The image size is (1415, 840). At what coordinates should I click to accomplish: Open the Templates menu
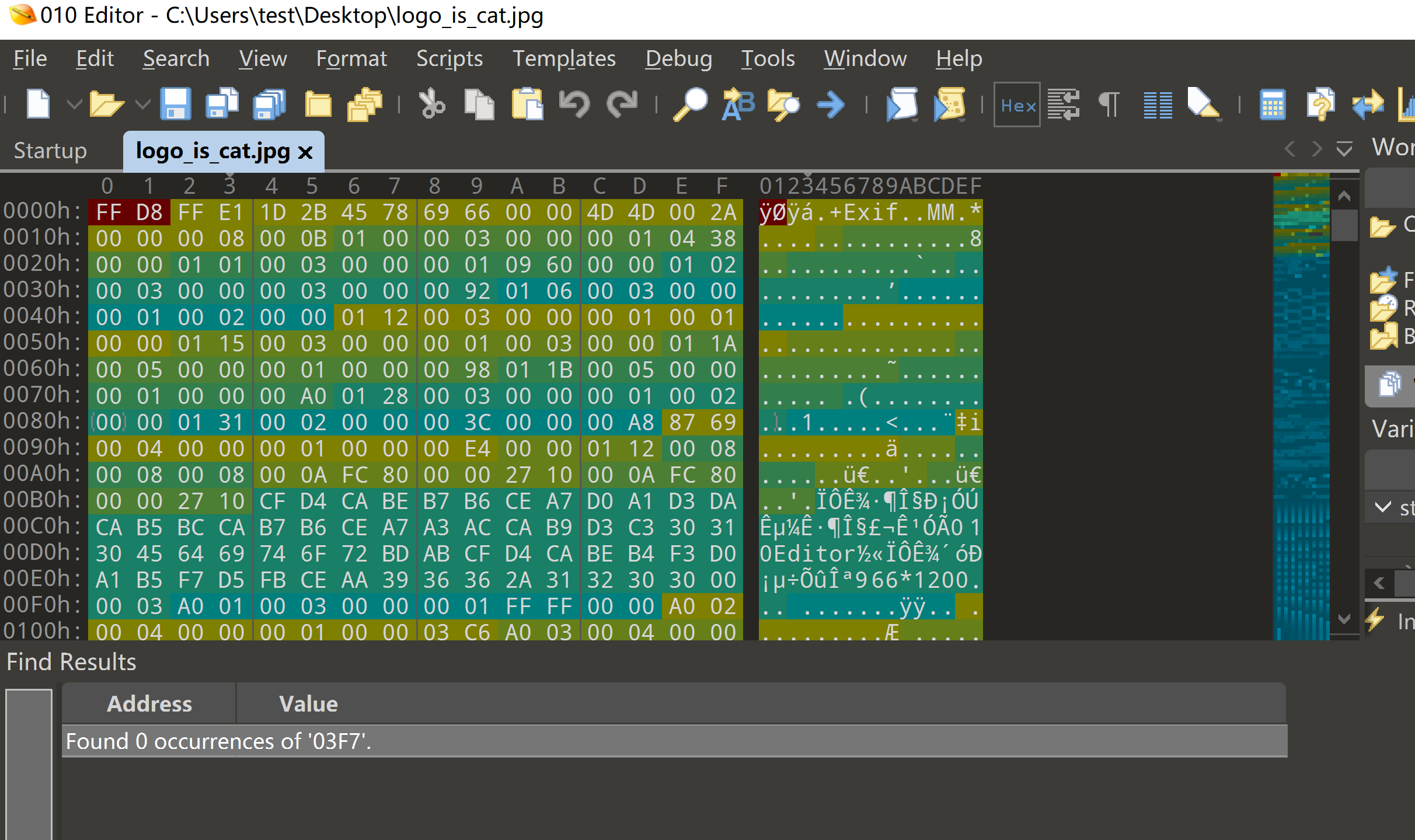pyautogui.click(x=563, y=58)
